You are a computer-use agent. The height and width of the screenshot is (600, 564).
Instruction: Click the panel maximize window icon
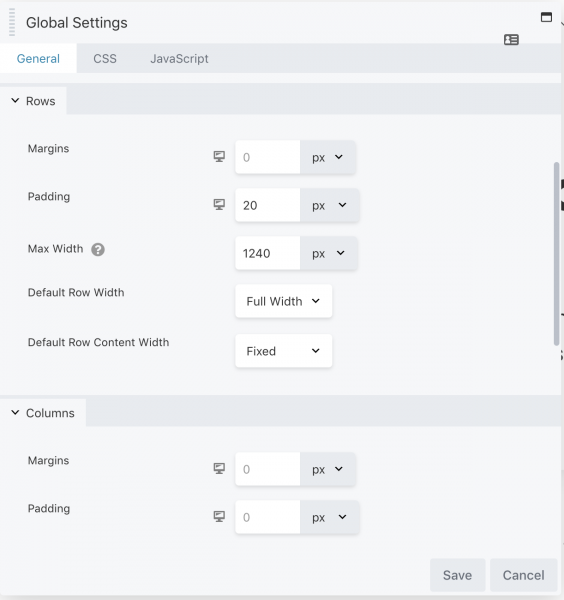546,17
